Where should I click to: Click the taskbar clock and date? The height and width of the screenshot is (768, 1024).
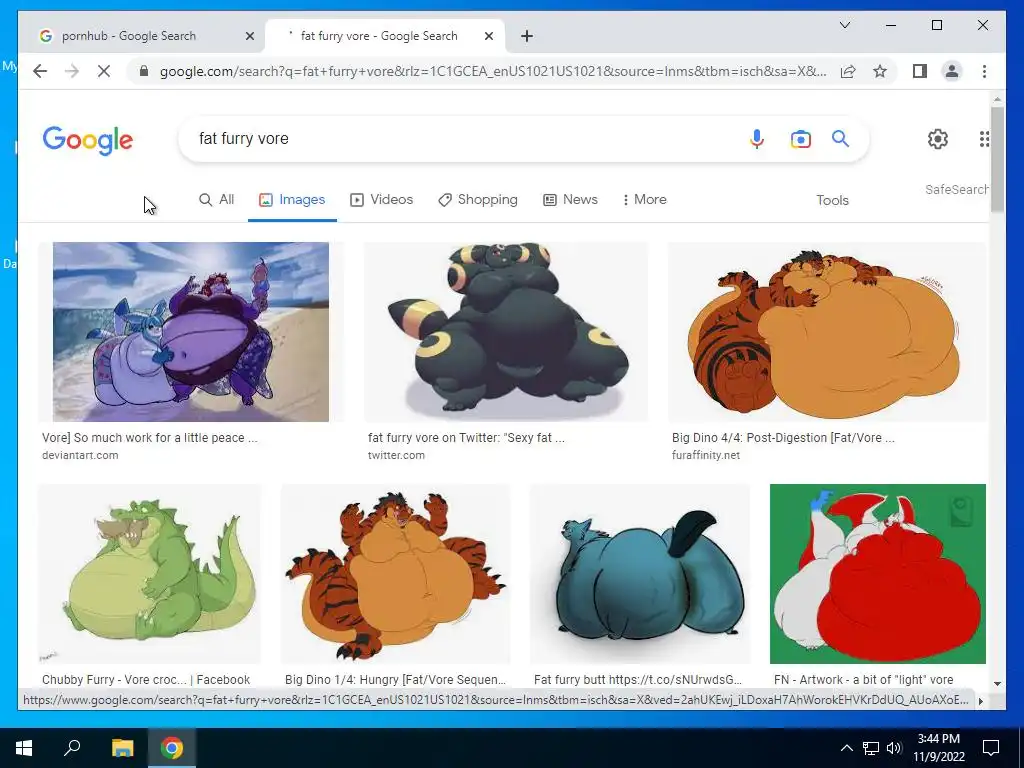(938, 748)
